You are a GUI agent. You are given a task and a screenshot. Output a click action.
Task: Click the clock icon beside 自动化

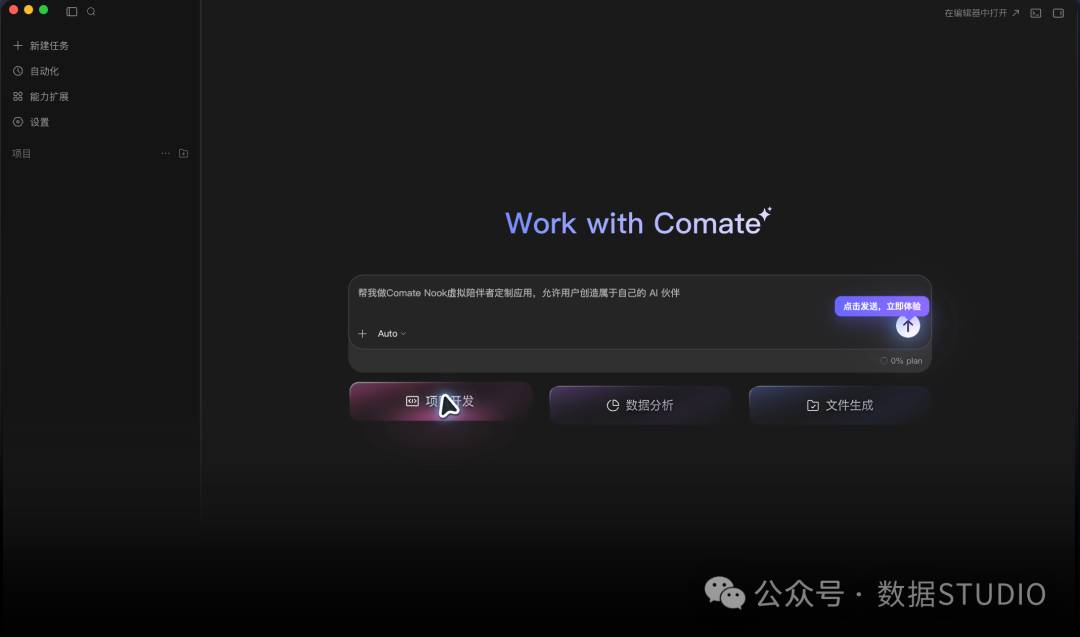click(18, 71)
